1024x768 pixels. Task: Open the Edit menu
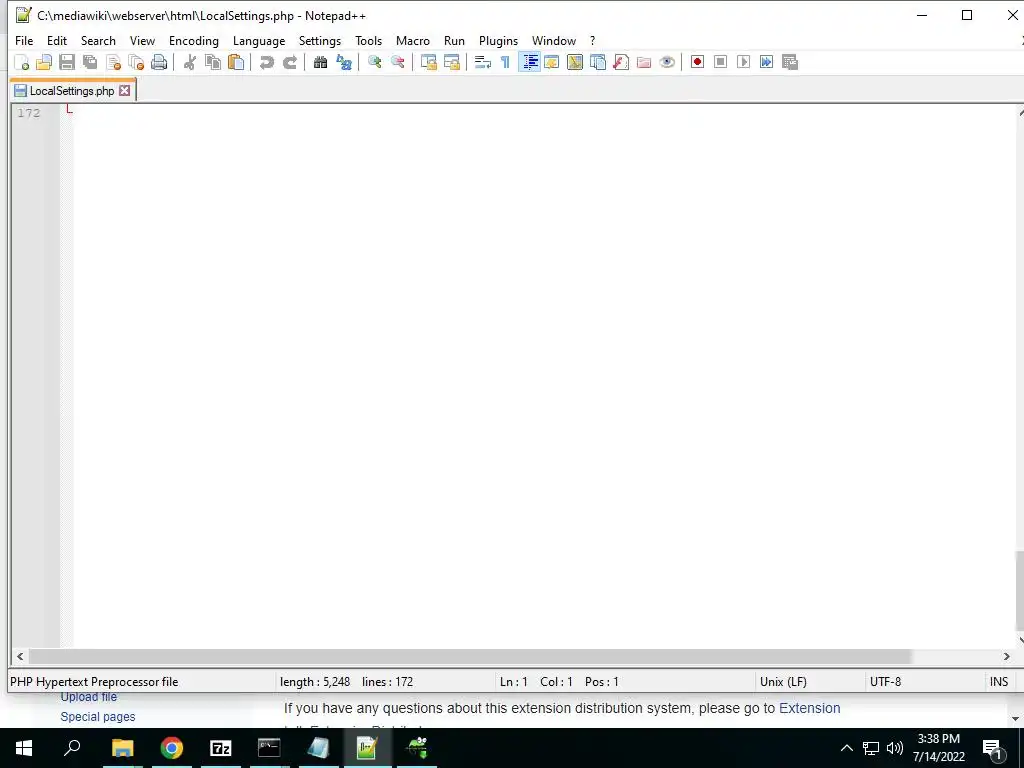57,40
